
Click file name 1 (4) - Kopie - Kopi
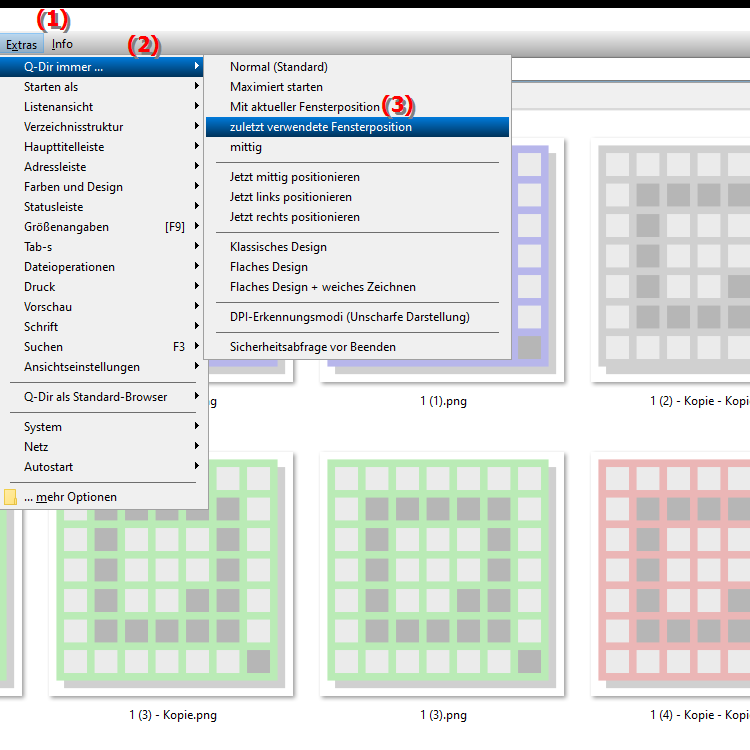point(700,715)
